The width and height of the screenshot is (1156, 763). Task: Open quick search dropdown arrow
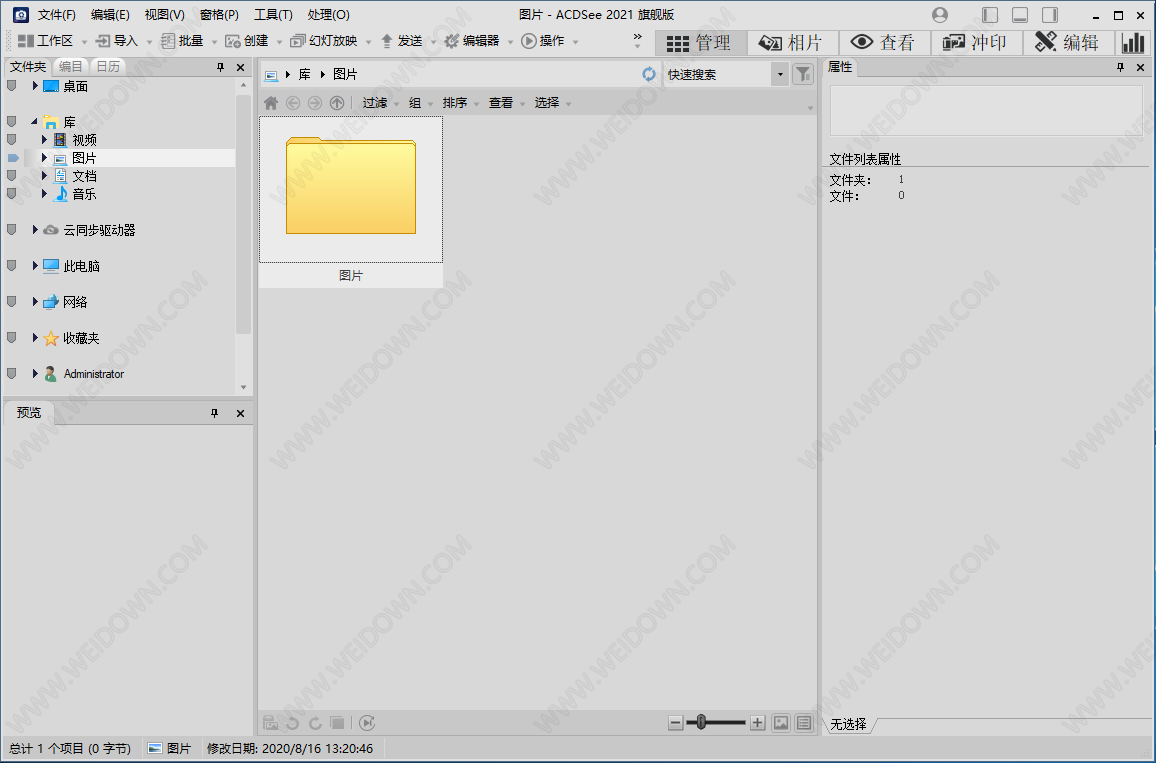coord(780,74)
